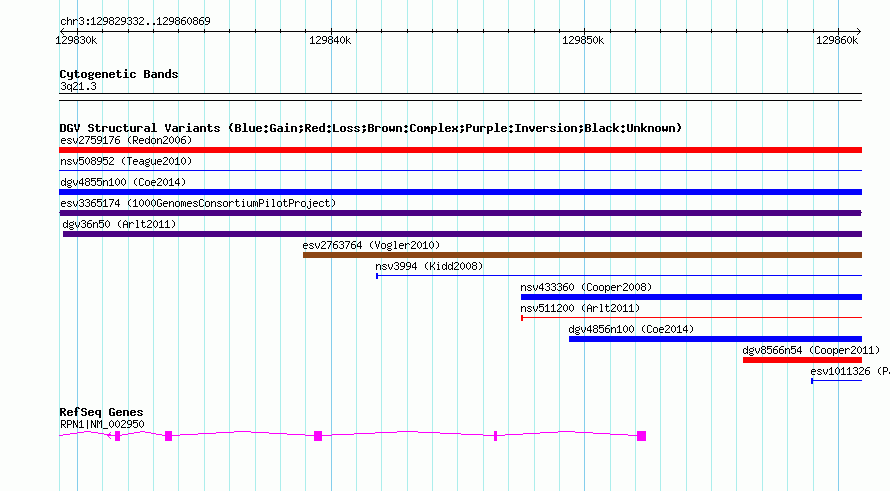Select the nsv508952 (Teague2010) thin blue line
The width and height of the screenshot is (890, 491).
tap(460, 170)
